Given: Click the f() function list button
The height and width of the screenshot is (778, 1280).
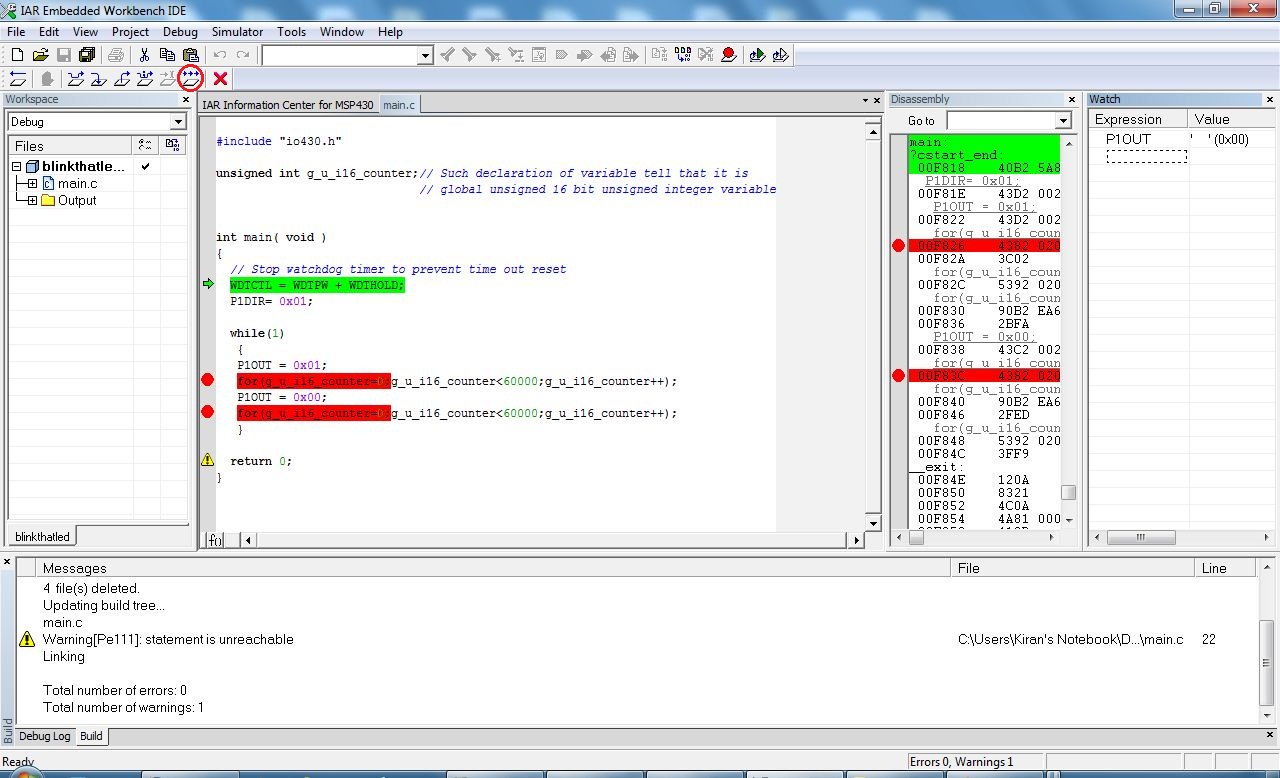Looking at the screenshot, I should pyautogui.click(x=214, y=540).
